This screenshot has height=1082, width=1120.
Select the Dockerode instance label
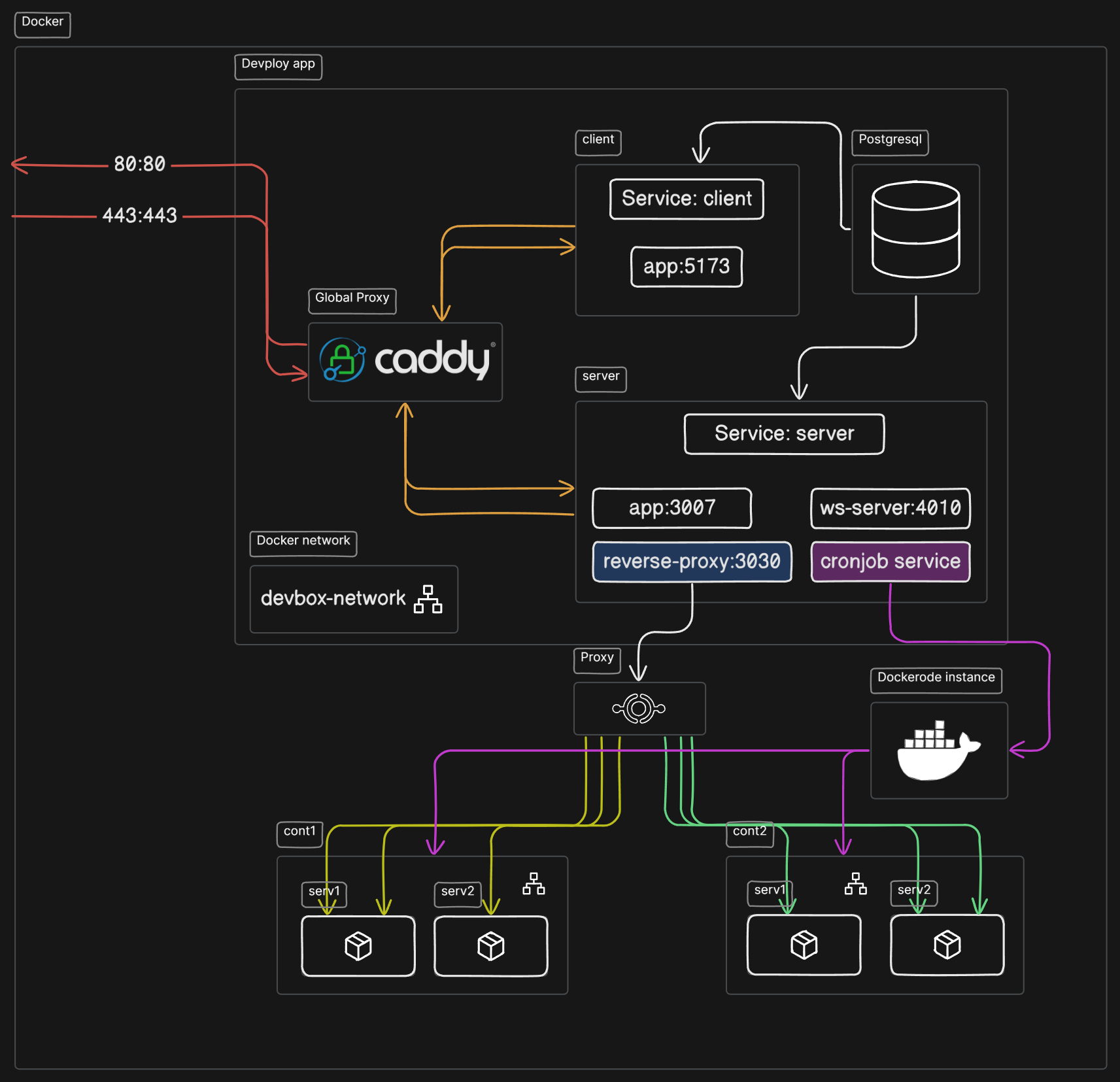(936, 681)
